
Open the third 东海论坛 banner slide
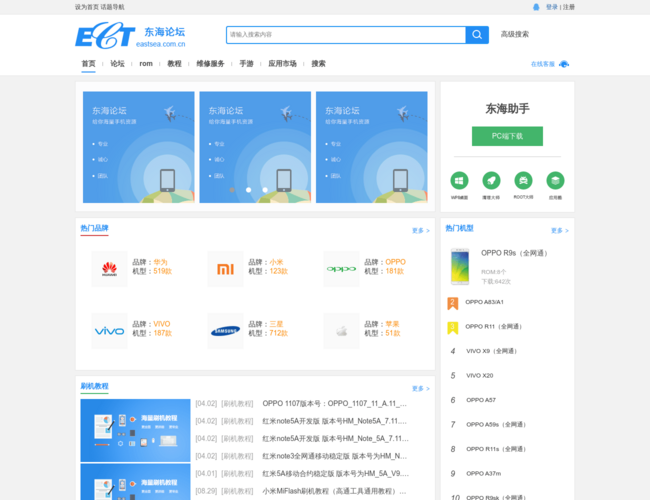pos(371,147)
